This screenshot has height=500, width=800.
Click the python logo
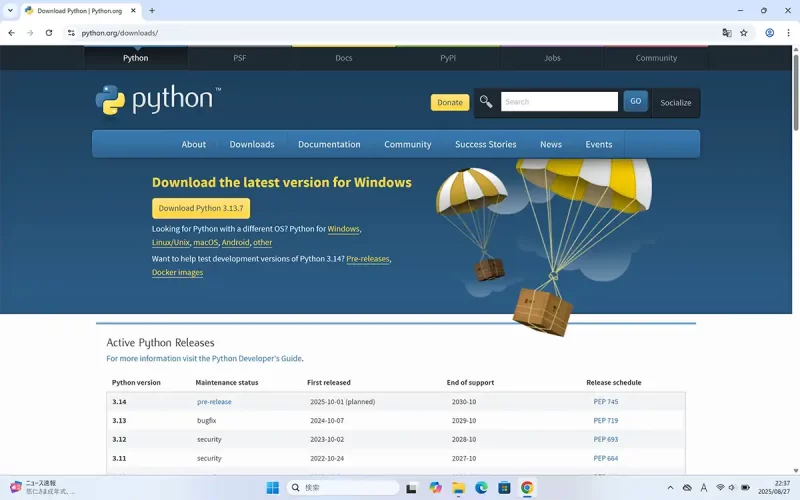click(158, 99)
